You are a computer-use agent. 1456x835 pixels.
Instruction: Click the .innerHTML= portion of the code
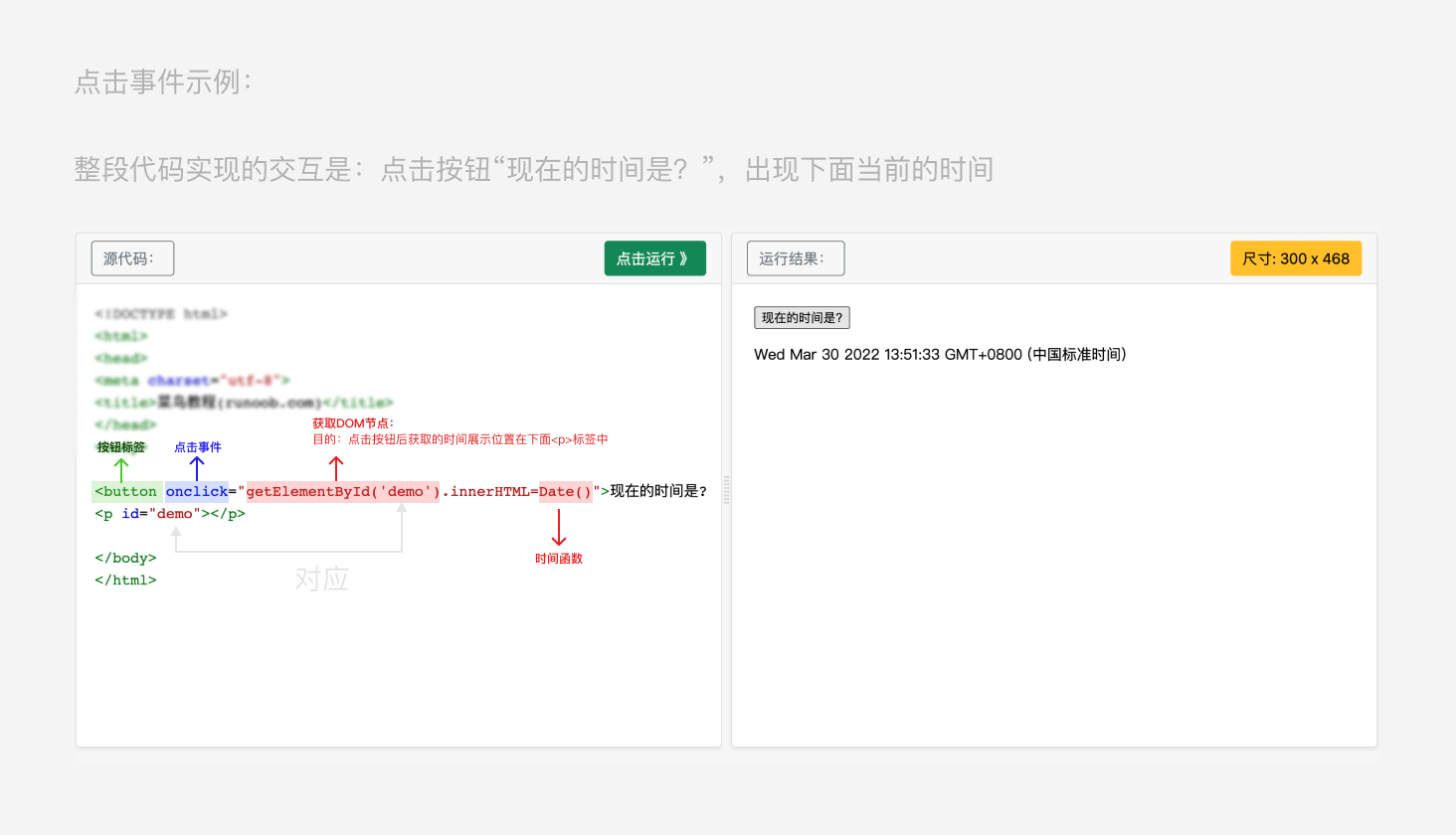[x=489, y=491]
